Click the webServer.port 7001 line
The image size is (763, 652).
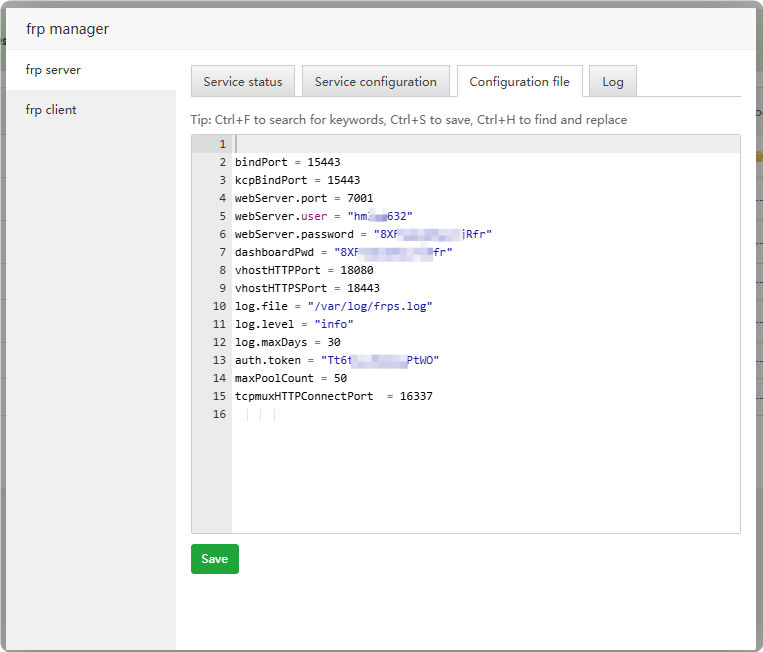[303, 198]
